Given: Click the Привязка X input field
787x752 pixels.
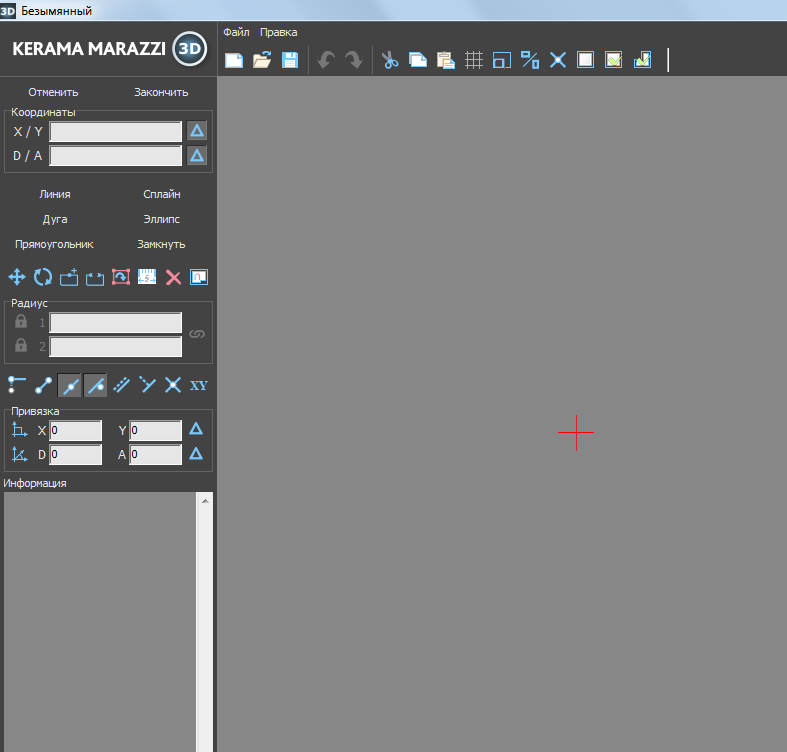Looking at the screenshot, I should 75,431.
